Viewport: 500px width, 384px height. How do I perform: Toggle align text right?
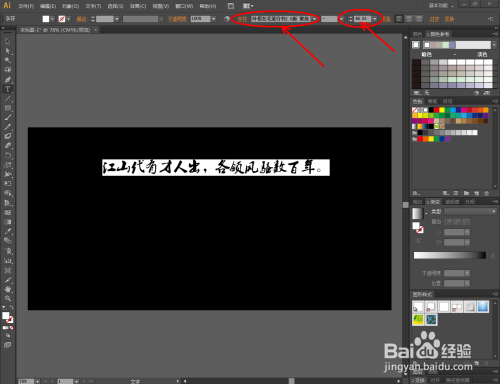coord(419,19)
